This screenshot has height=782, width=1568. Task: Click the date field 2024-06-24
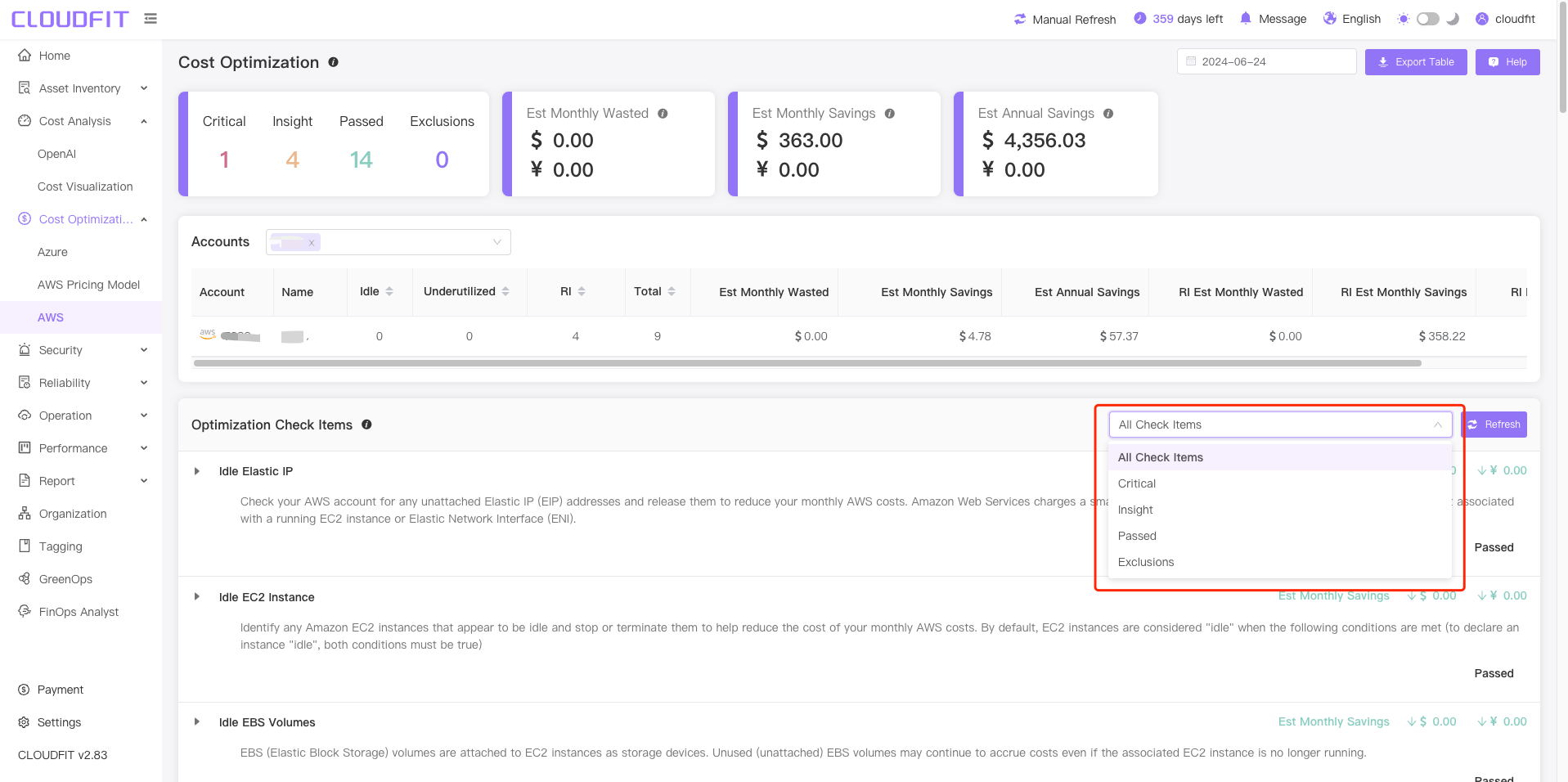[1266, 61]
